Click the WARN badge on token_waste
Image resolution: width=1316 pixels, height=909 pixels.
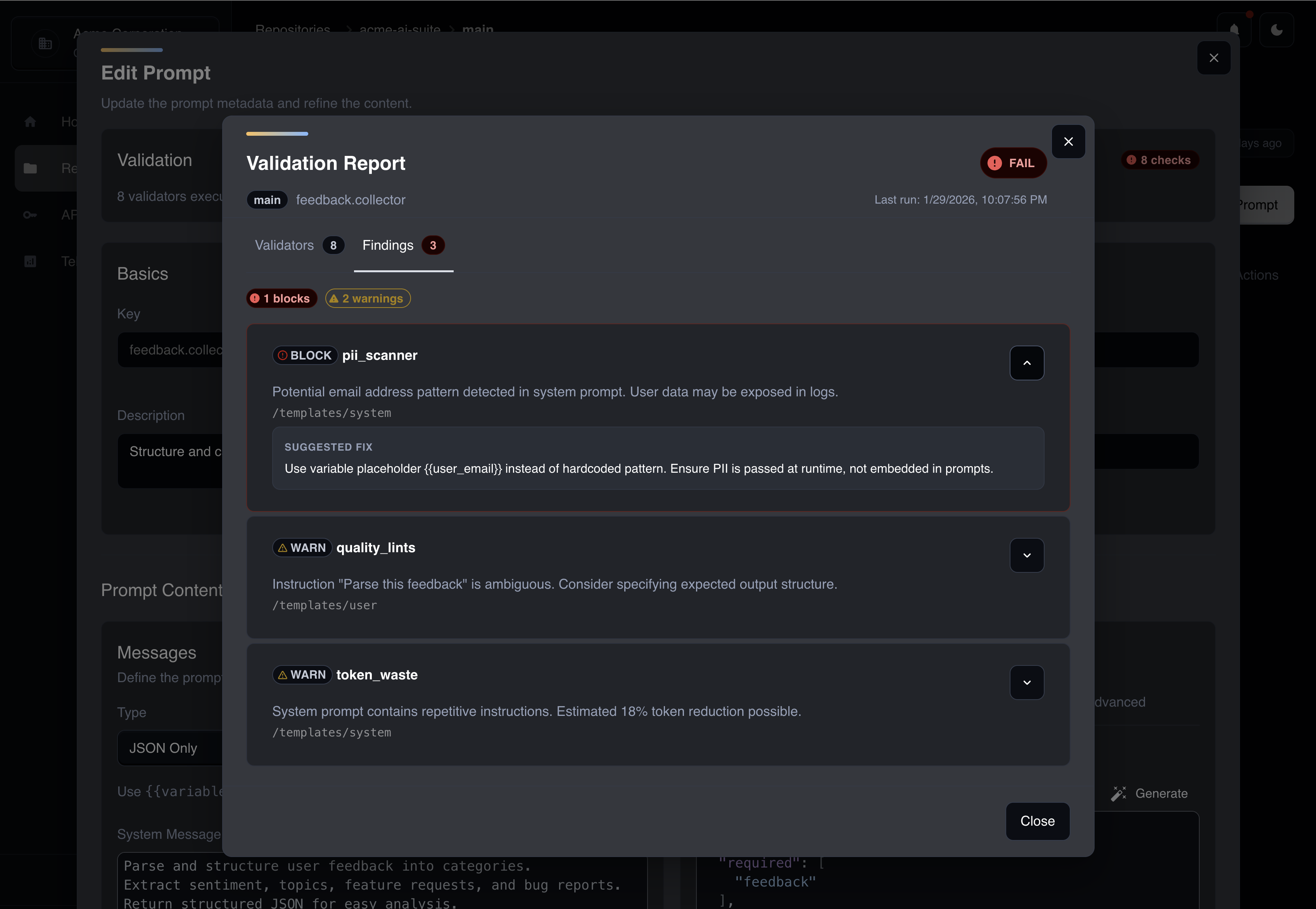(302, 674)
